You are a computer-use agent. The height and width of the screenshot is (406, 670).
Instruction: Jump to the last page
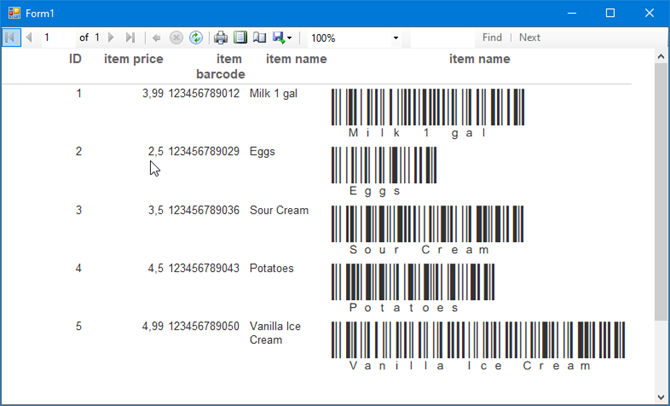[130, 38]
